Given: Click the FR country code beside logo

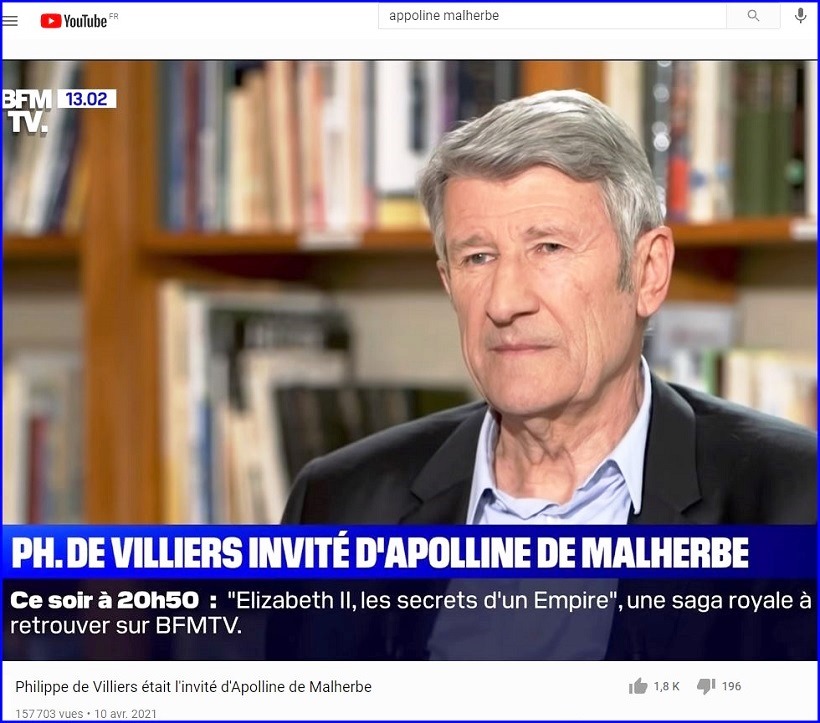Looking at the screenshot, I should click(113, 16).
